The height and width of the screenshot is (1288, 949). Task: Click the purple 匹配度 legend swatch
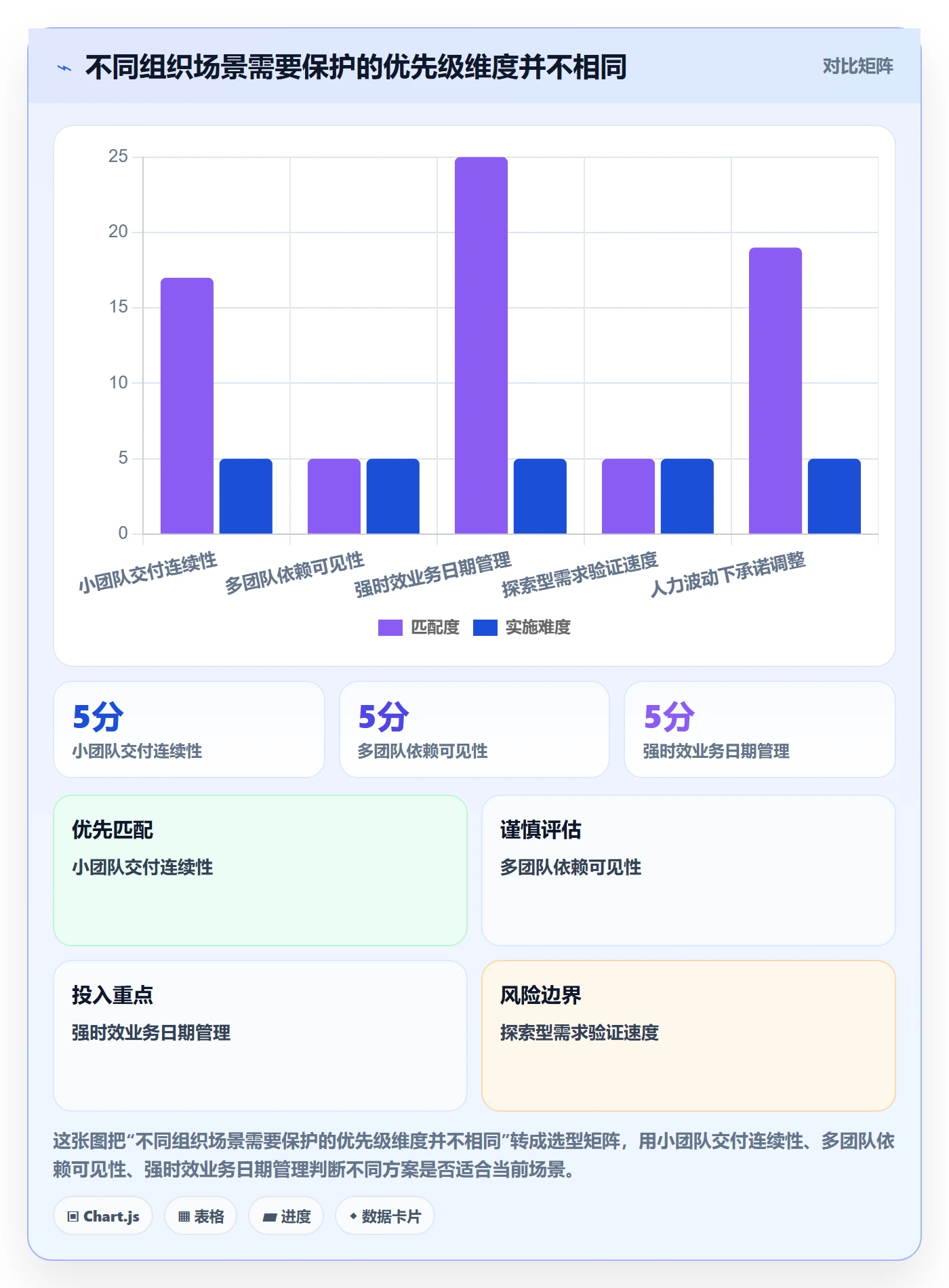click(x=390, y=628)
